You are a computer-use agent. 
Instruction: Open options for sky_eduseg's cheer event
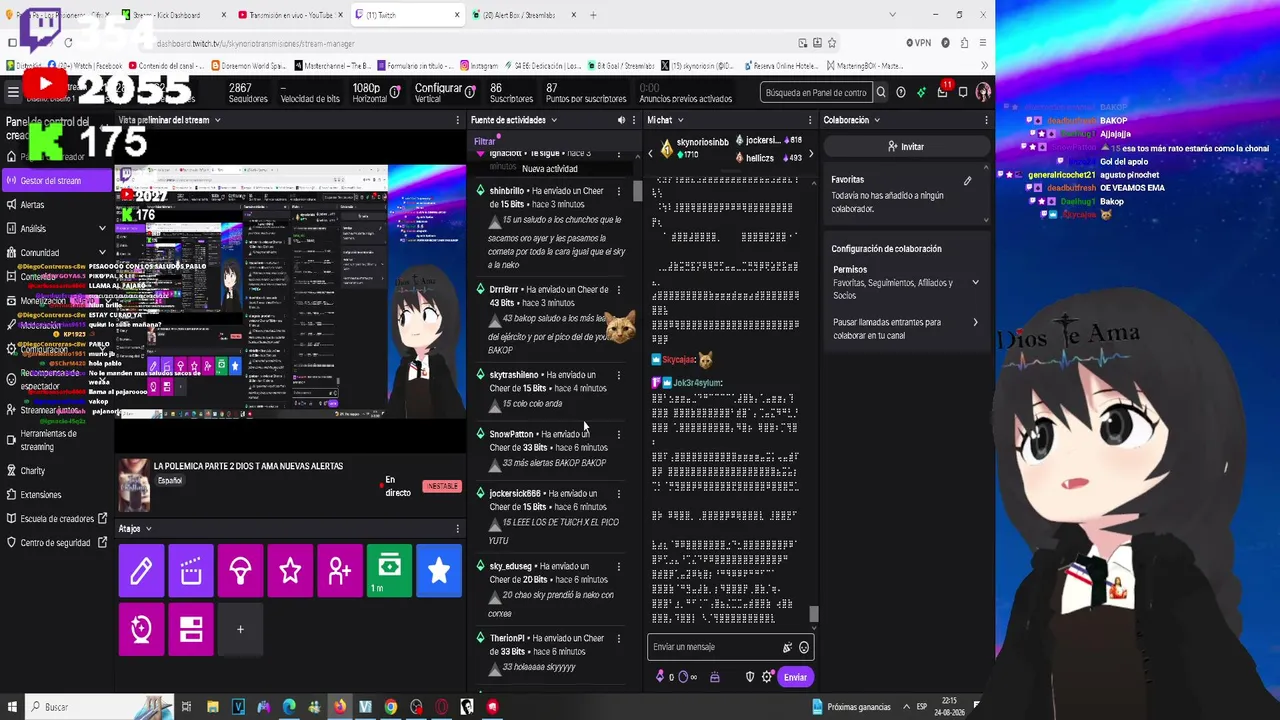point(618,567)
